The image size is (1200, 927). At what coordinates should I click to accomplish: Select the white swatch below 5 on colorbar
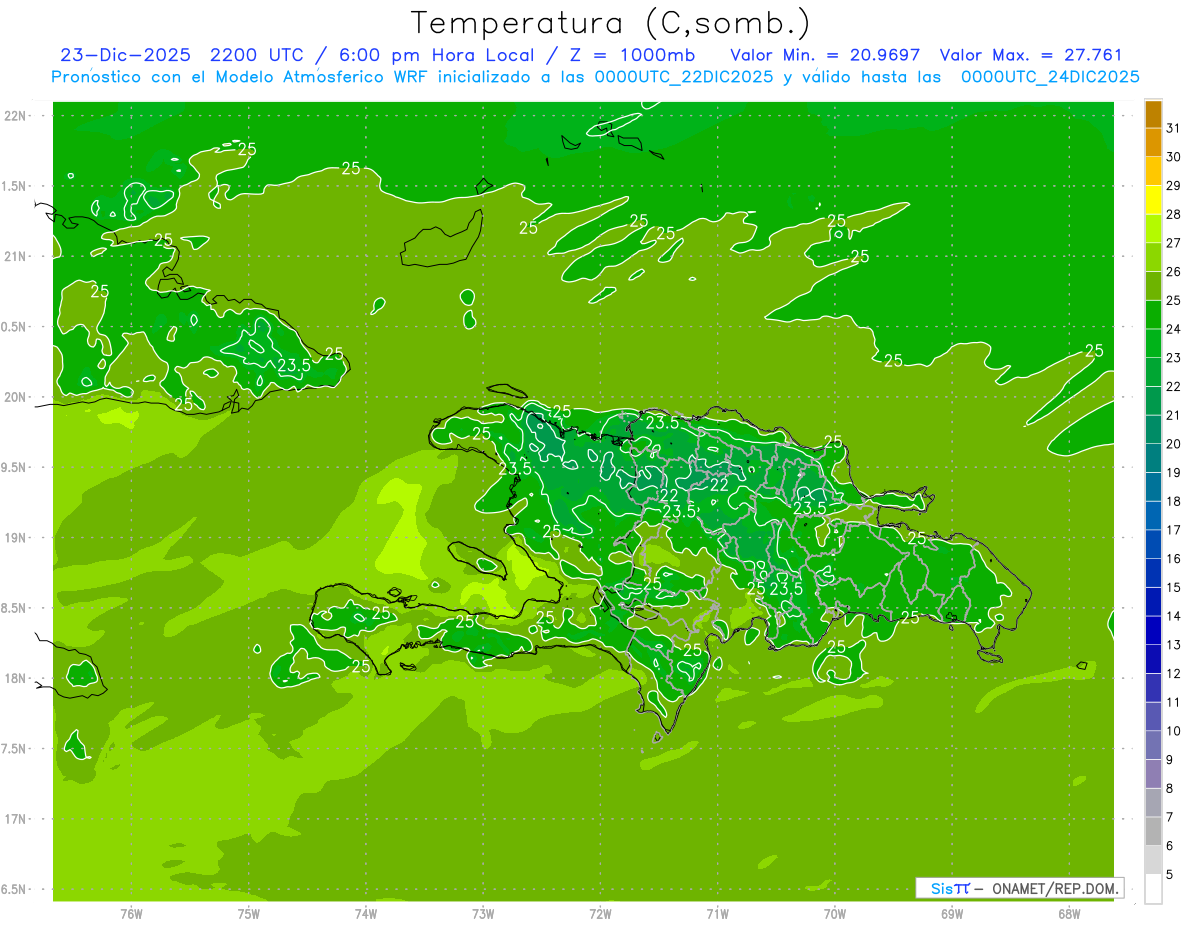pyautogui.click(x=1153, y=888)
